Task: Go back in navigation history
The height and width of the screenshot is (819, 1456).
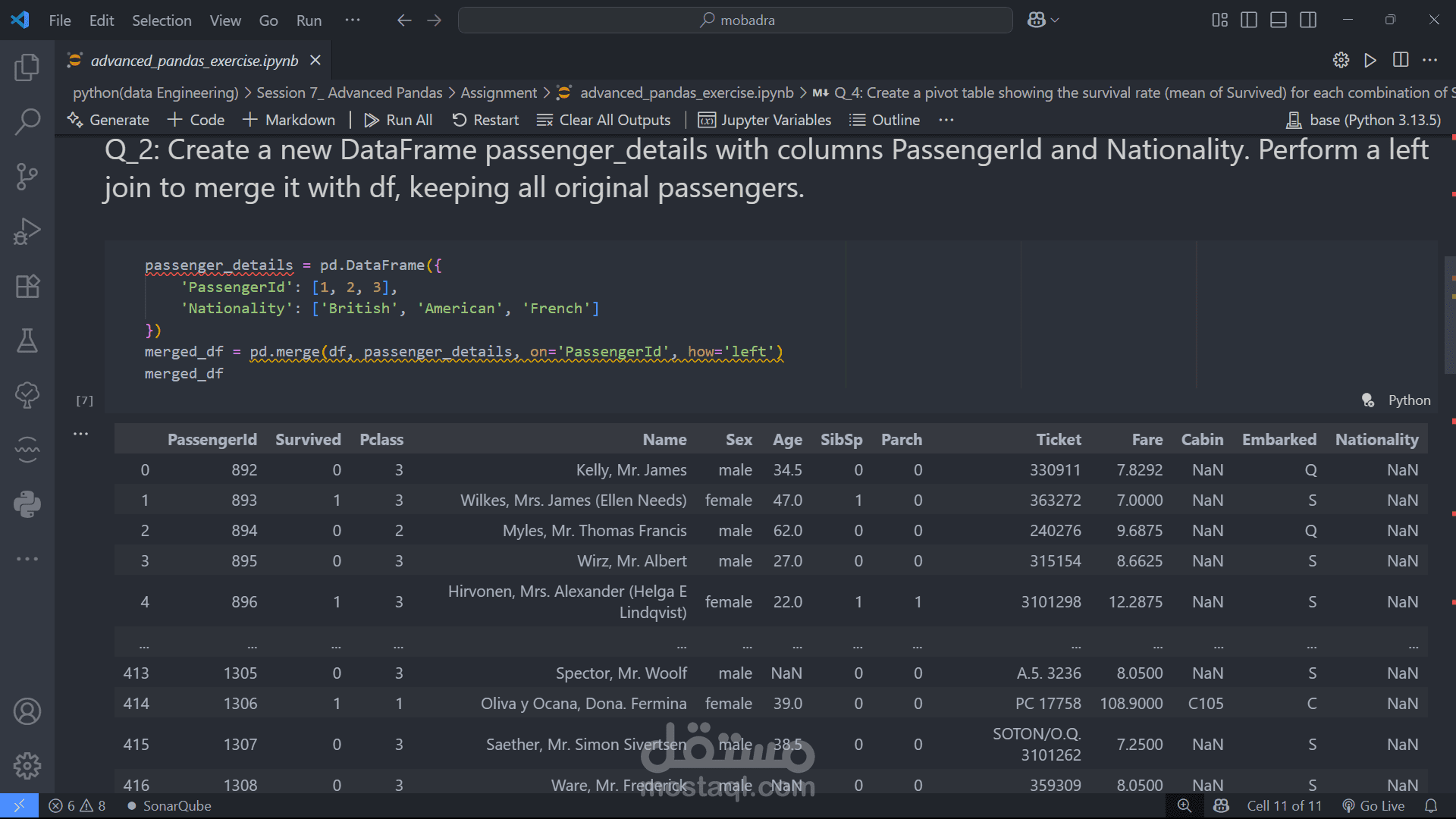Action: 404,20
